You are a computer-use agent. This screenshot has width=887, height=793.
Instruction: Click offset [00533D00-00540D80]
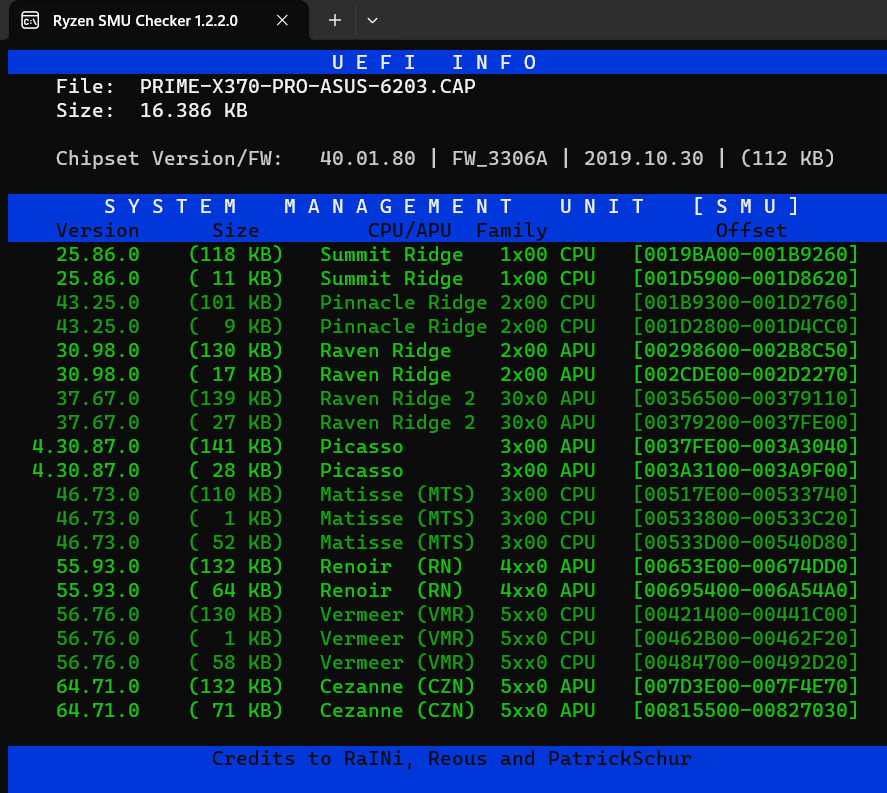click(x=746, y=542)
